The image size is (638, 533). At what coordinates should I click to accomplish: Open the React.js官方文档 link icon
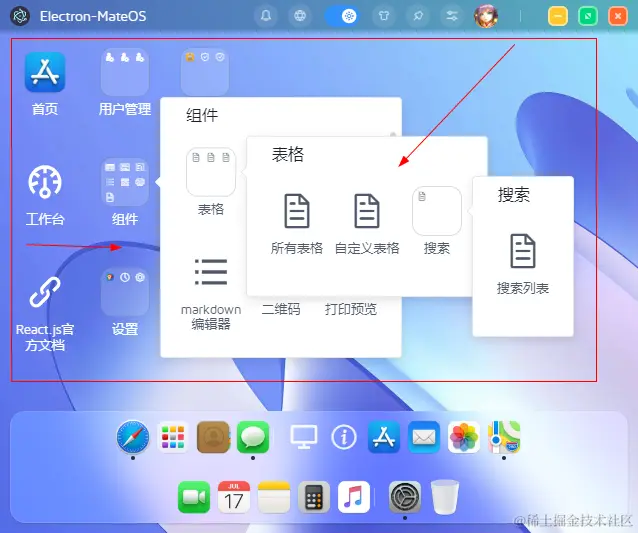[45, 292]
